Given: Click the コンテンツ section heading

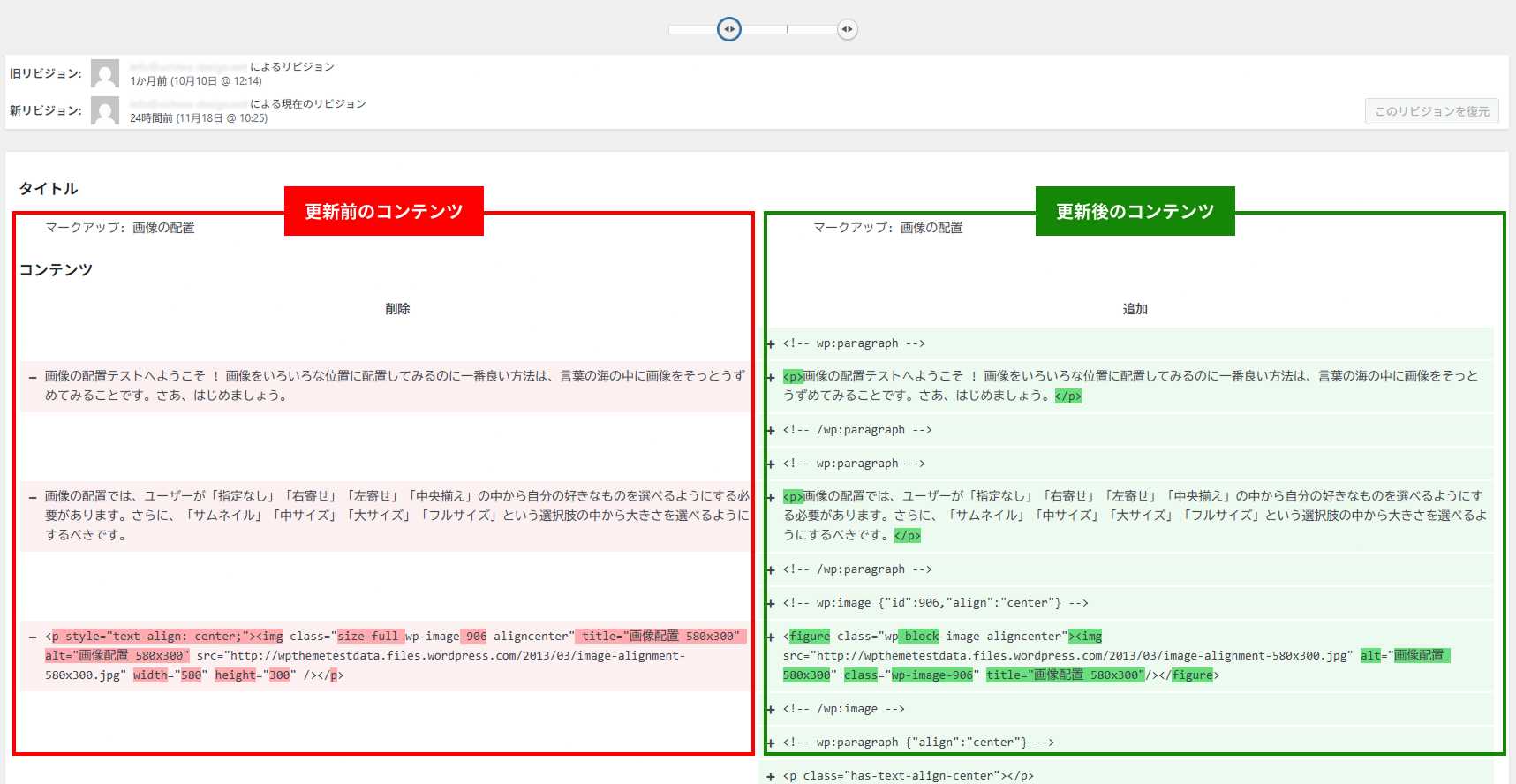Looking at the screenshot, I should (56, 270).
